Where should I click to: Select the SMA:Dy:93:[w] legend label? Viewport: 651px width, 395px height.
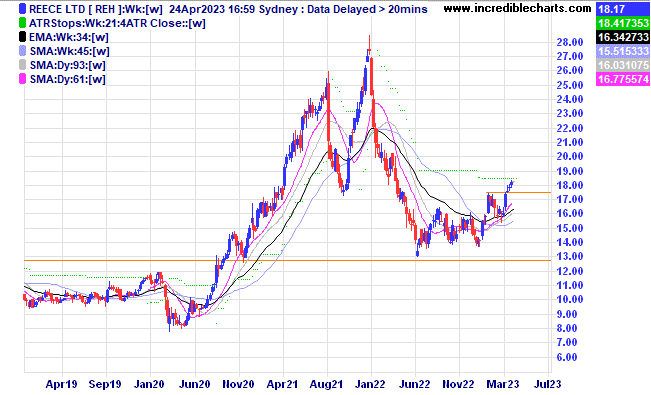[67, 65]
